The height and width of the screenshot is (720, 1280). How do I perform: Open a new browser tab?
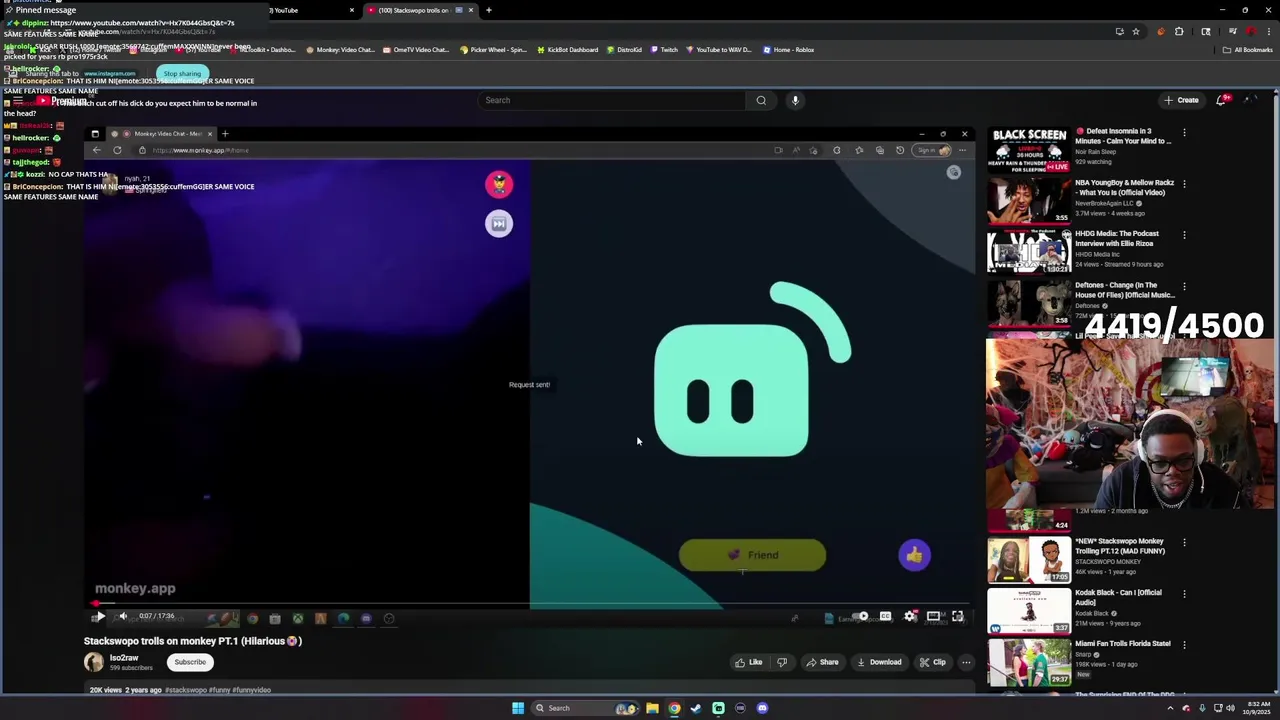pos(488,10)
